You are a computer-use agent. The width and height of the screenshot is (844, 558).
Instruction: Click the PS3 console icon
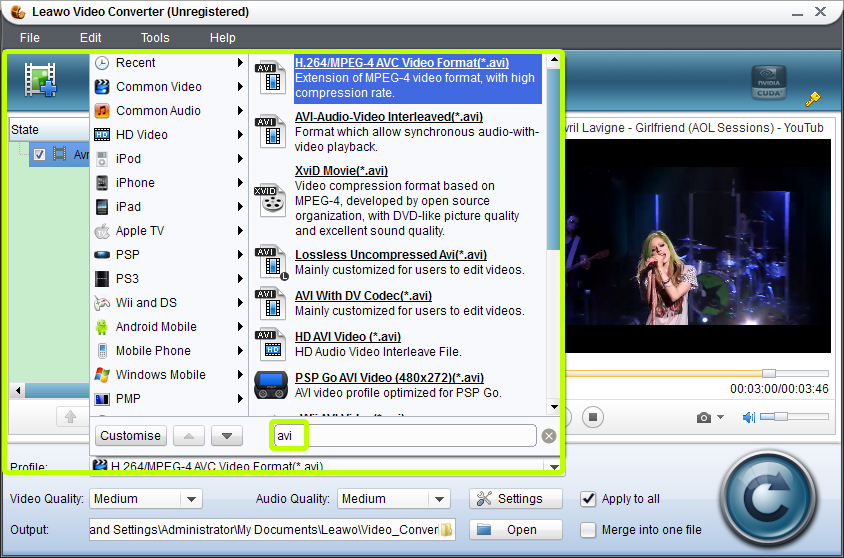[102, 279]
